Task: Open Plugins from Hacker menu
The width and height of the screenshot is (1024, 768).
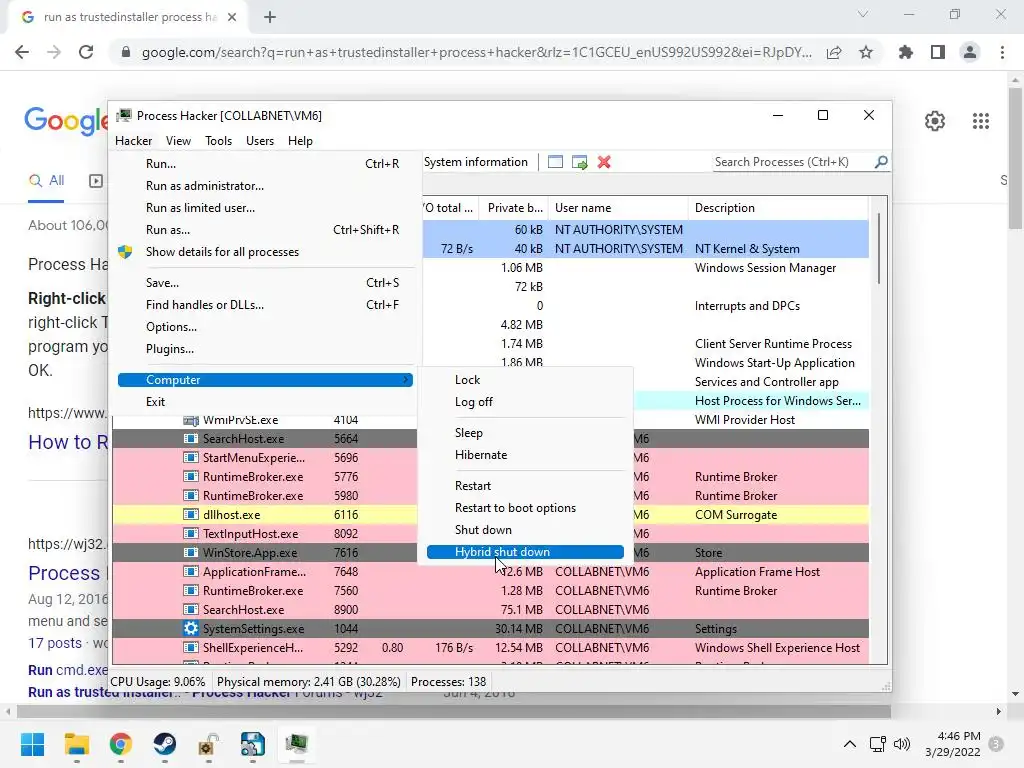Action: click(x=266, y=349)
